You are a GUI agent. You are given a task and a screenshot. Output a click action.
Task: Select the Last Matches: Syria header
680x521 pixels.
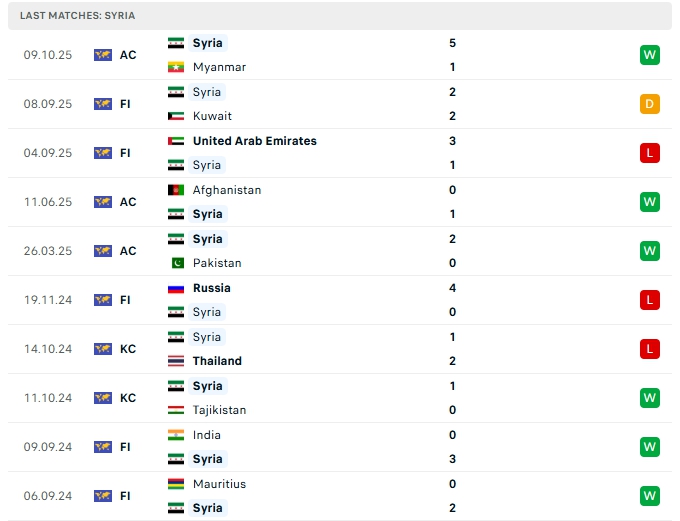coord(77,16)
